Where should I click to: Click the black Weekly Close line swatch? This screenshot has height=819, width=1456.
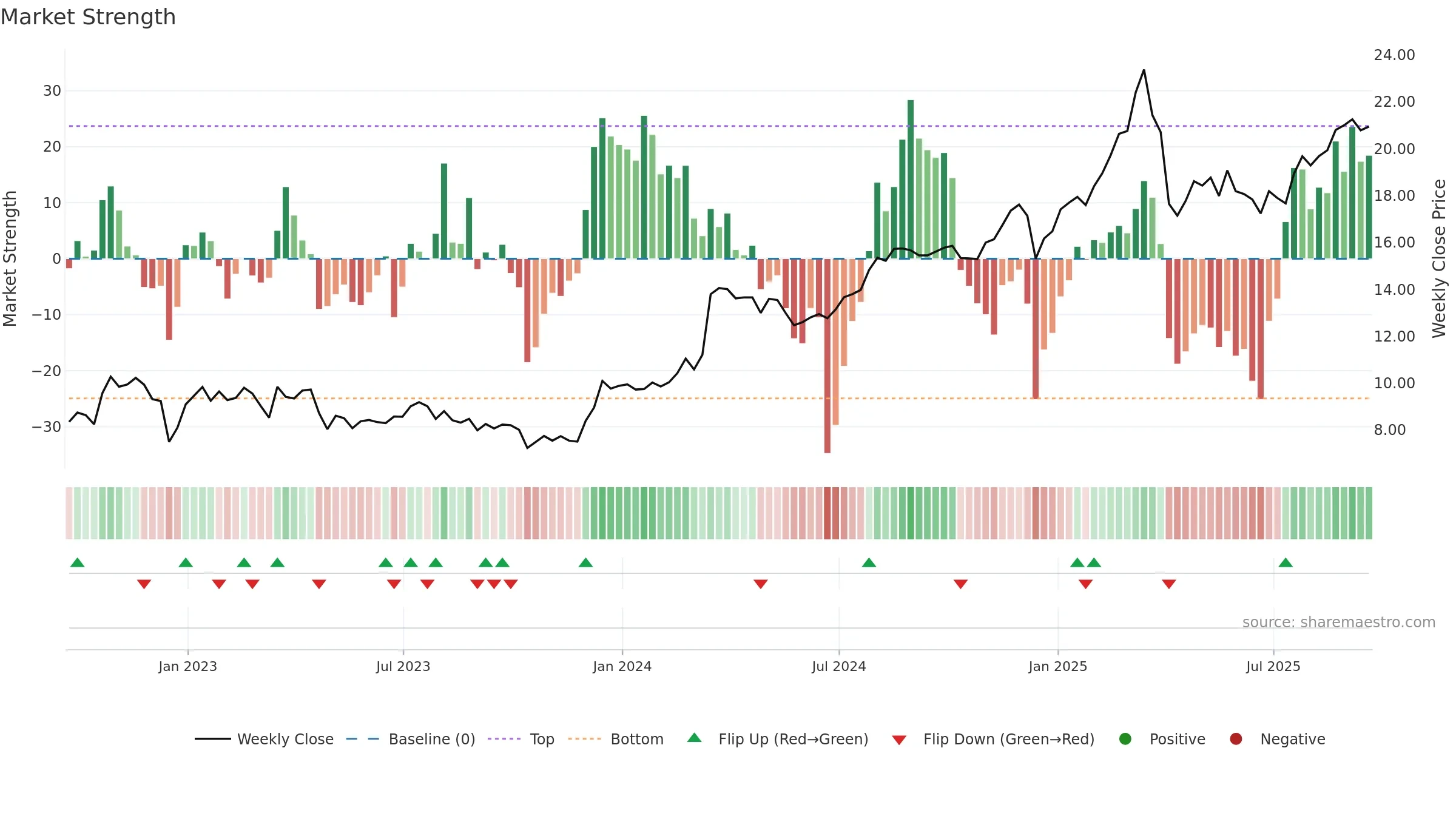coord(213,739)
